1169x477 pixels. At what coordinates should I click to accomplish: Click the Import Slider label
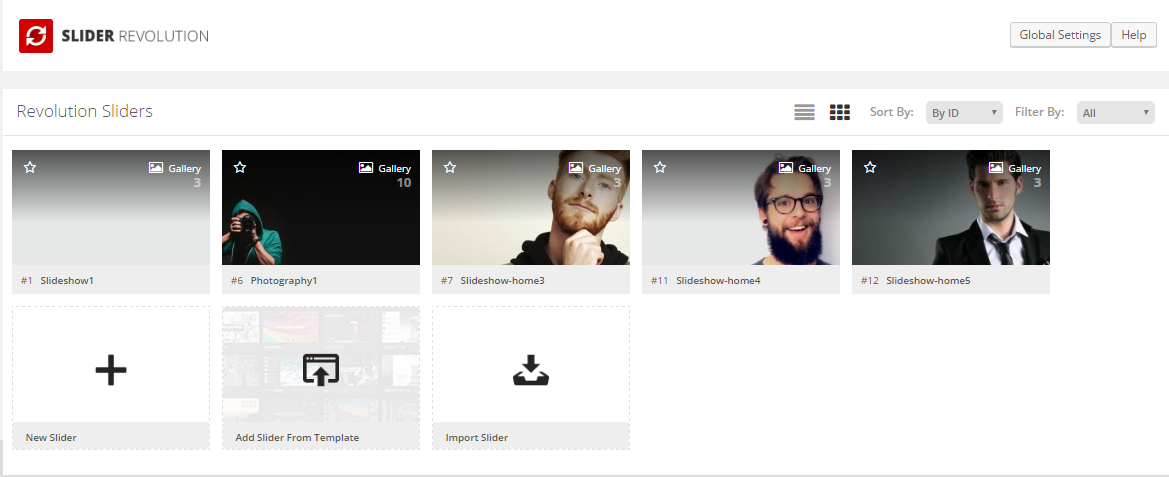coord(477,437)
